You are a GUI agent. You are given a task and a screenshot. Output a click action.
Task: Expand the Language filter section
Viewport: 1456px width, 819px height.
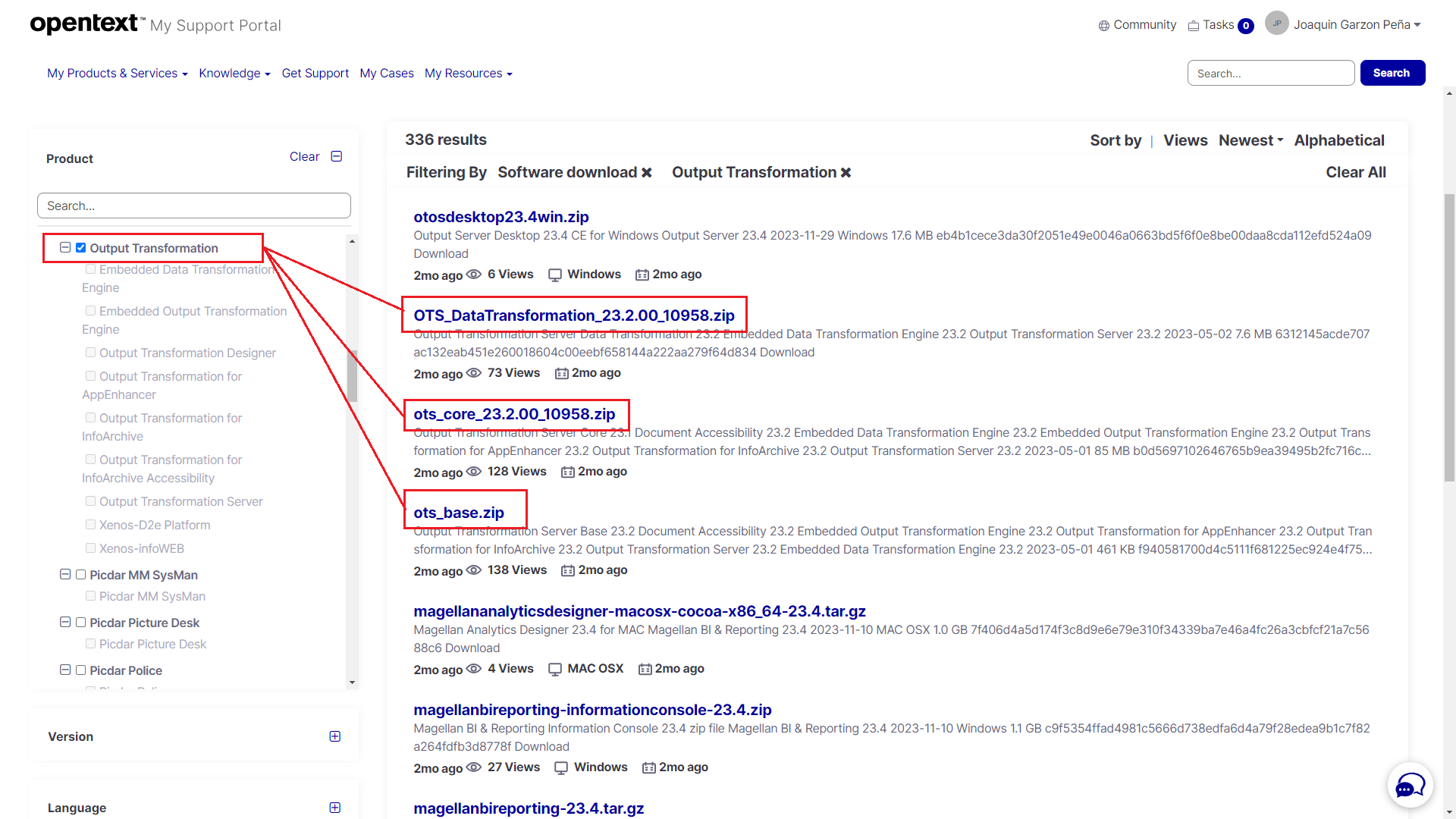334,808
